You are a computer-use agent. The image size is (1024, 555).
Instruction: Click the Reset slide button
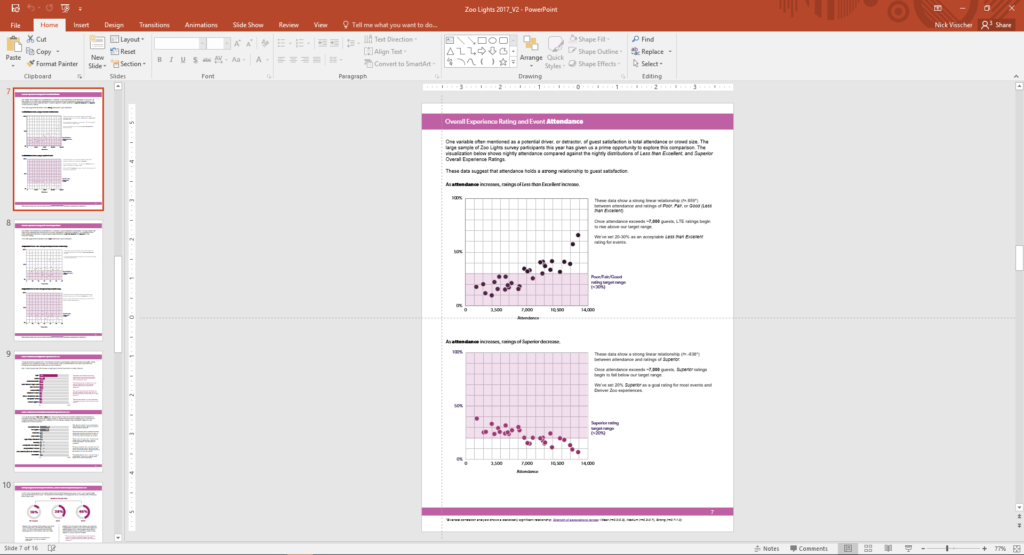(124, 51)
